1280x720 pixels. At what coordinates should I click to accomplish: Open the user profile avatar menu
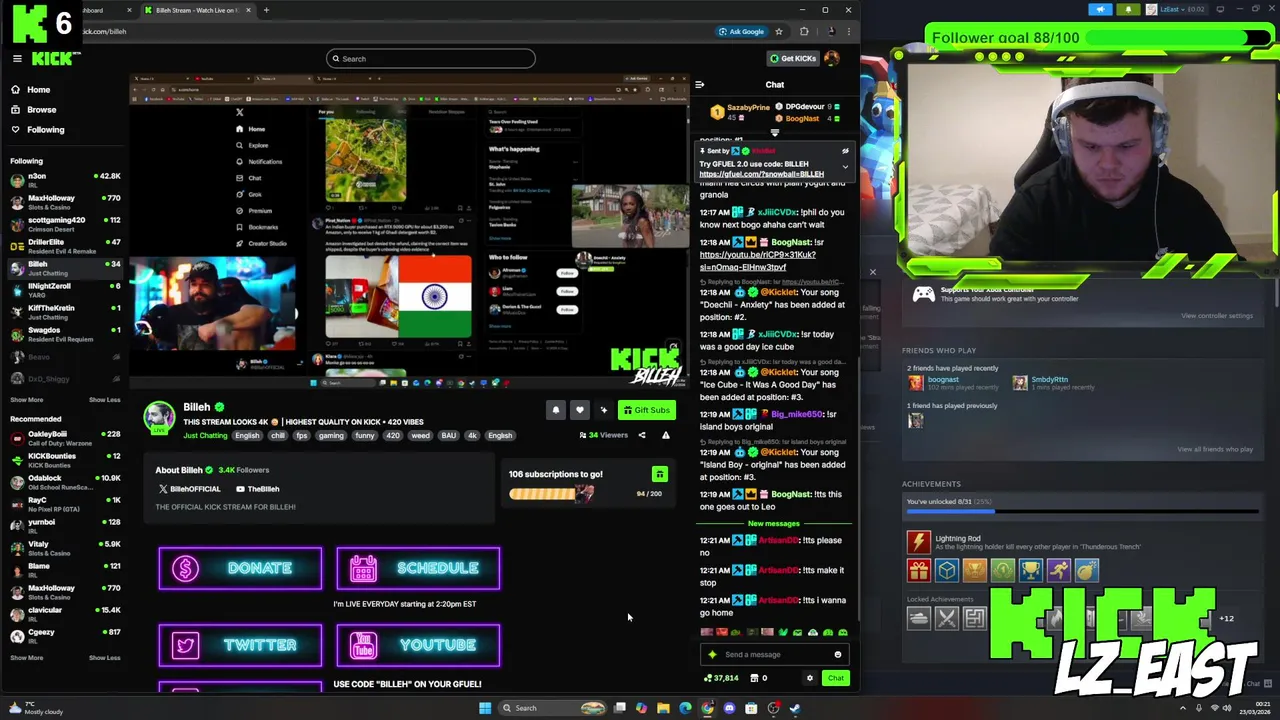click(832, 58)
